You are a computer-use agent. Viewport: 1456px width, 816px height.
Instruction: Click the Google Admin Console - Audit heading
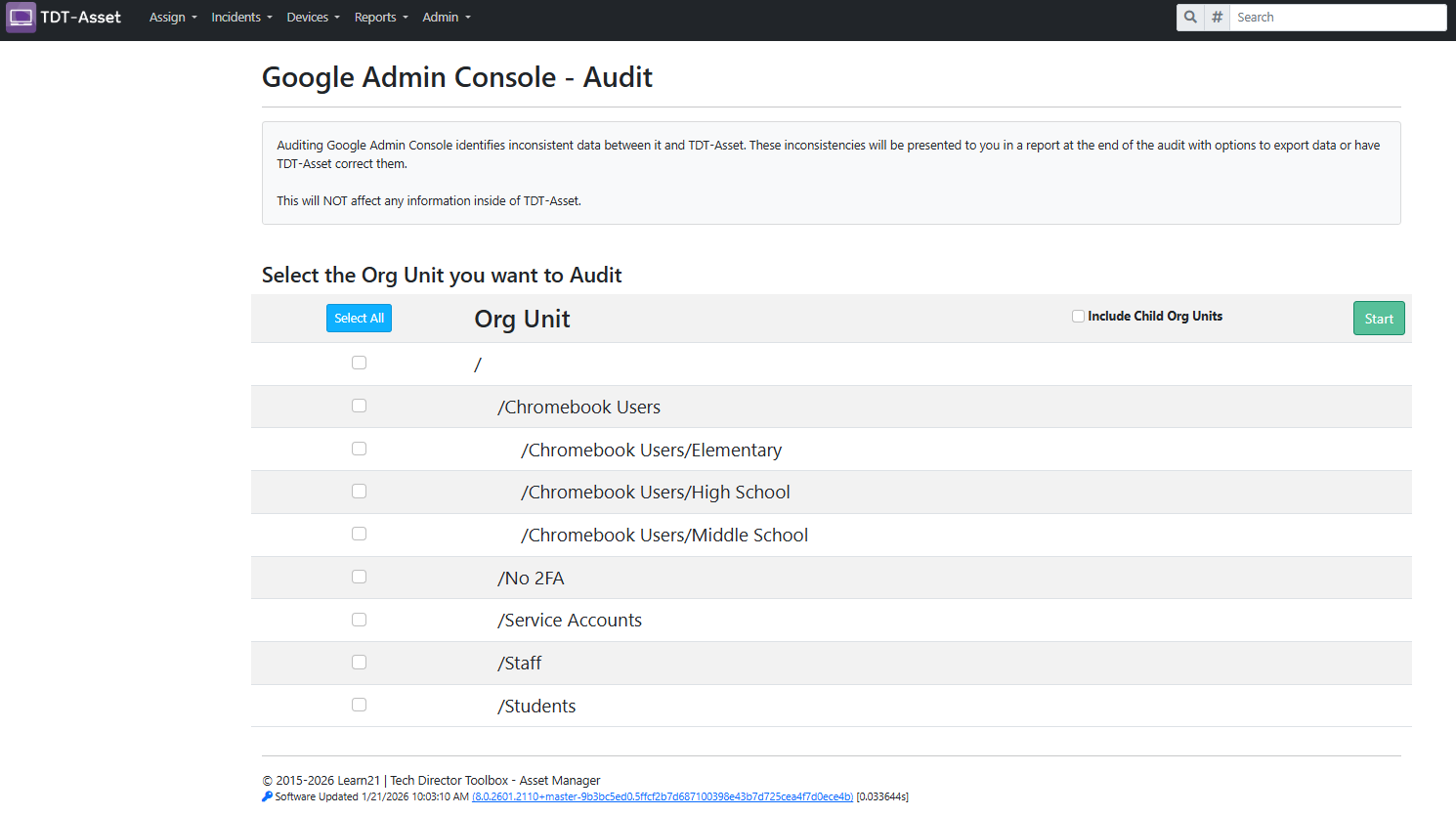pos(457,77)
